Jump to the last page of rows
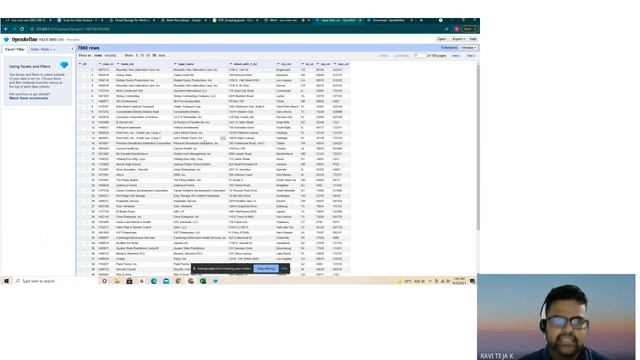Image resolution: width=640 pixels, height=360 pixels. point(471,56)
